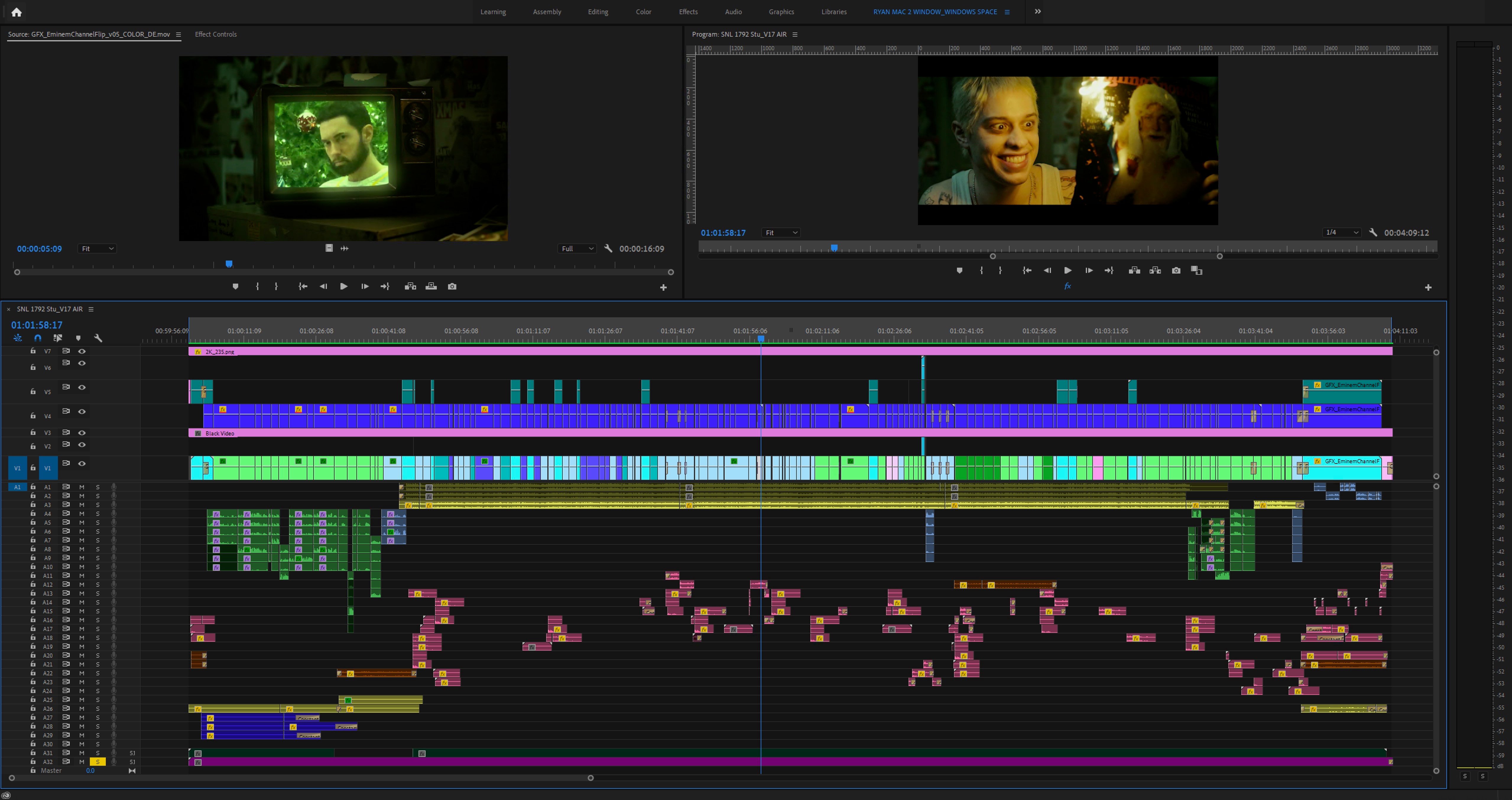Viewport: 1512px width, 800px height.
Task: Click Extract button in Program monitor
Action: point(1155,270)
